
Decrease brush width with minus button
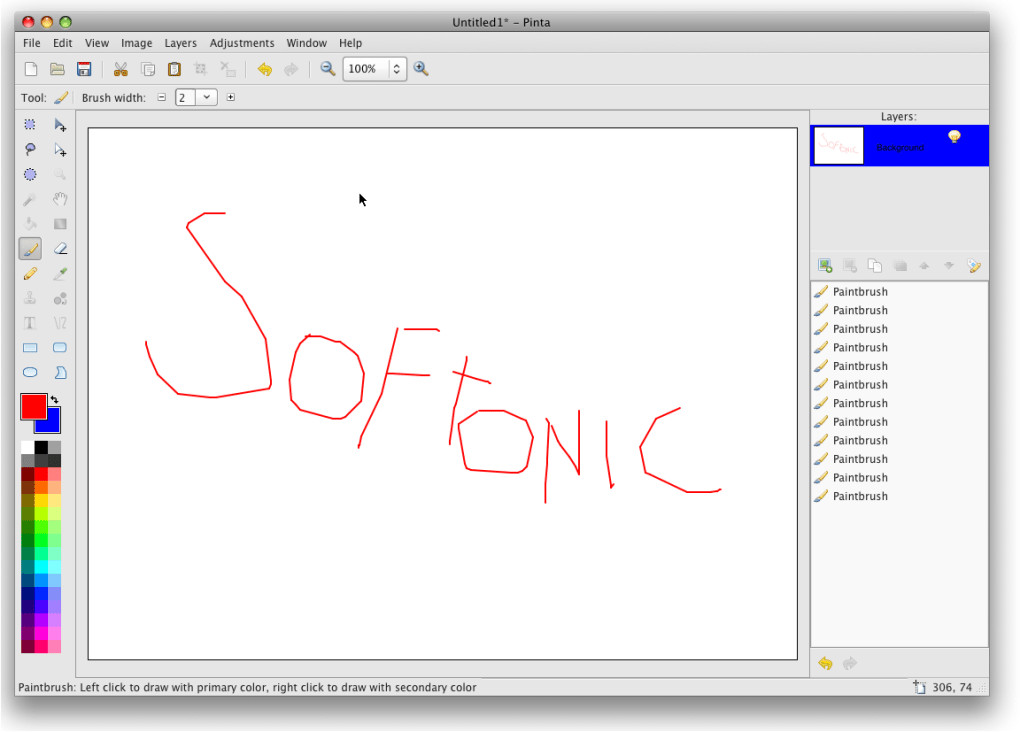tap(161, 98)
